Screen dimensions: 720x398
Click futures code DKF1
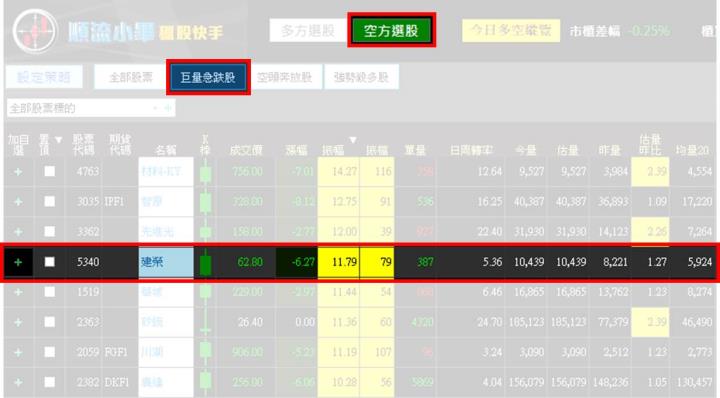(x=117, y=382)
